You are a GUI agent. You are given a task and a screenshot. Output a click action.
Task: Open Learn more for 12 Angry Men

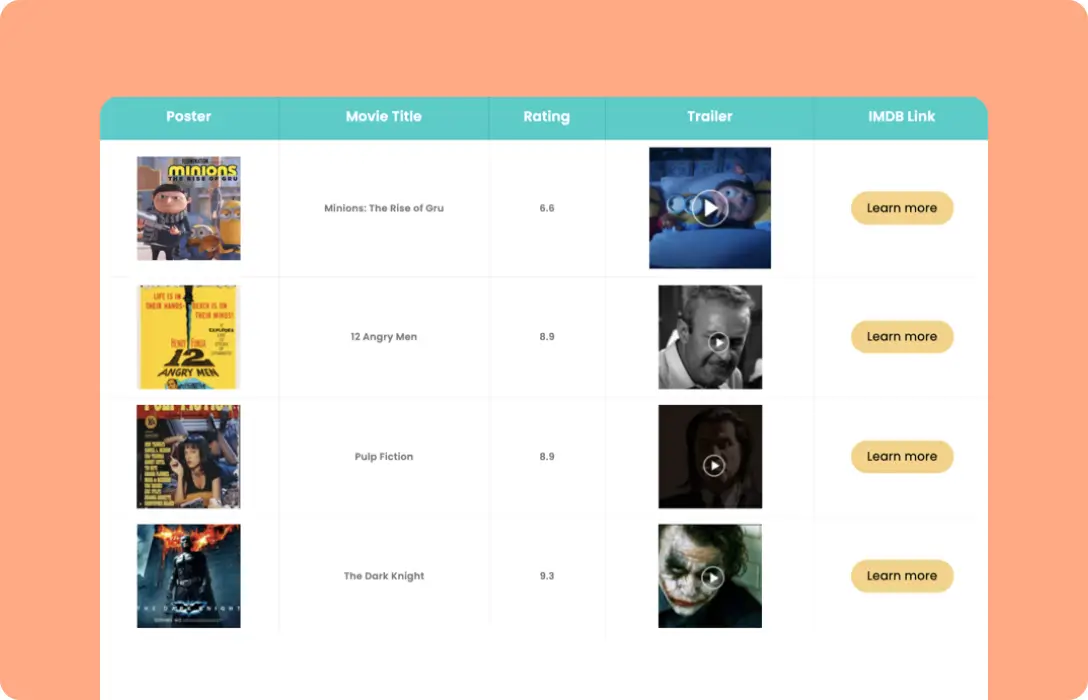(x=902, y=337)
